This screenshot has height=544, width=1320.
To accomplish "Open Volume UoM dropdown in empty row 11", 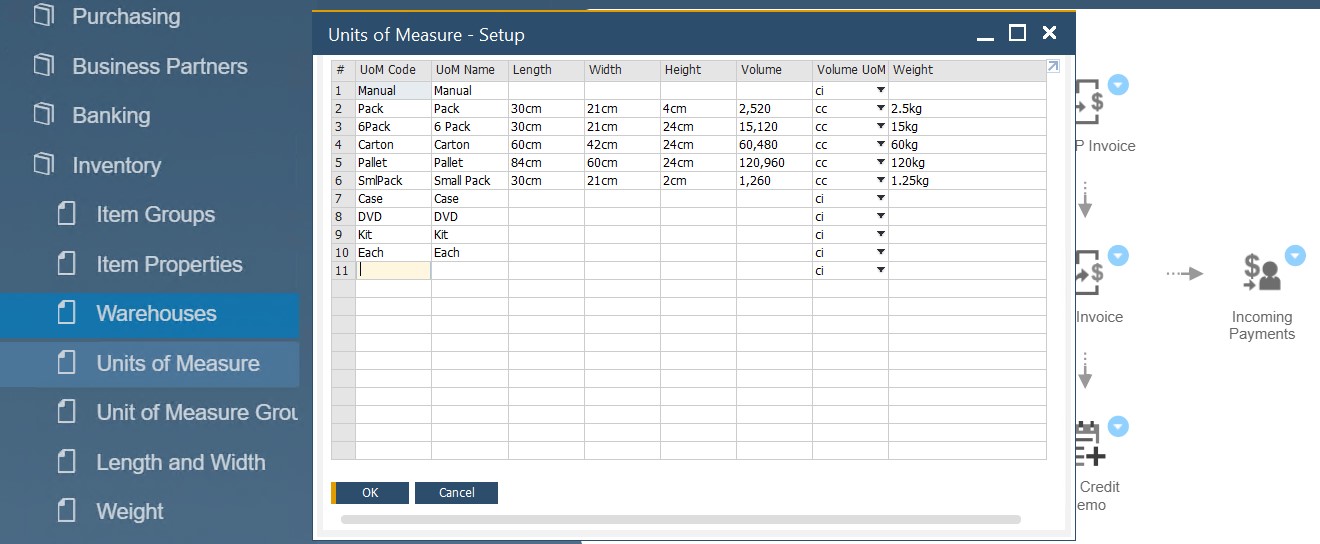I will tap(881, 270).
